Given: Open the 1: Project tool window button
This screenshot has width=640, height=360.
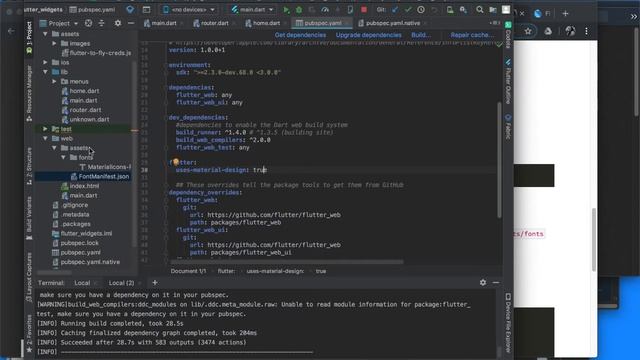Looking at the screenshot, I should pyautogui.click(x=29, y=37).
